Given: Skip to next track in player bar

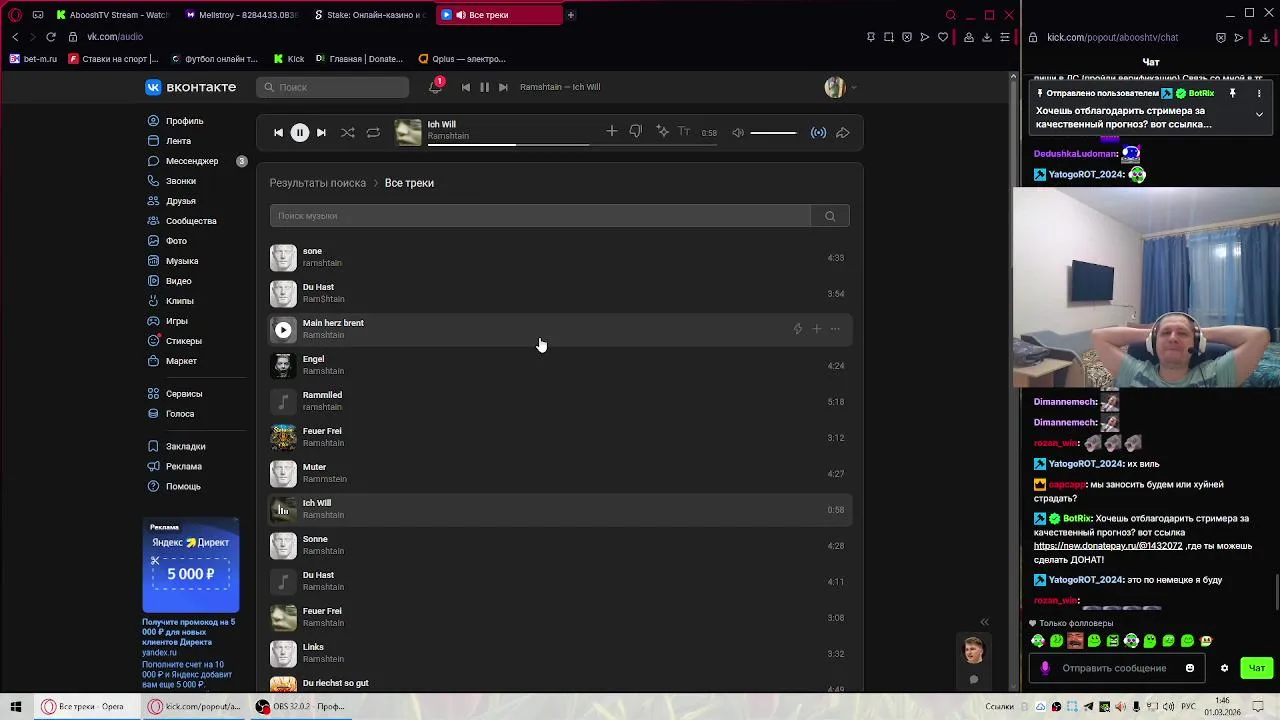Looking at the screenshot, I should click(321, 132).
